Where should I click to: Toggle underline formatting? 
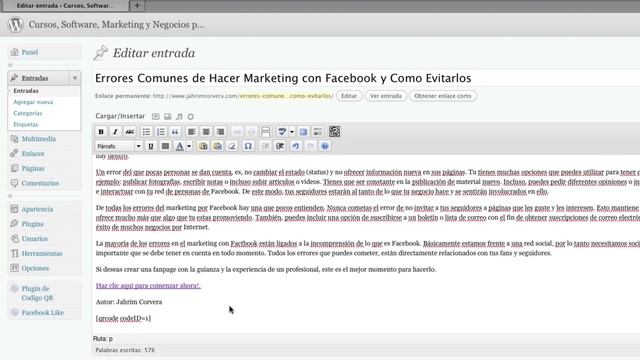(151, 146)
